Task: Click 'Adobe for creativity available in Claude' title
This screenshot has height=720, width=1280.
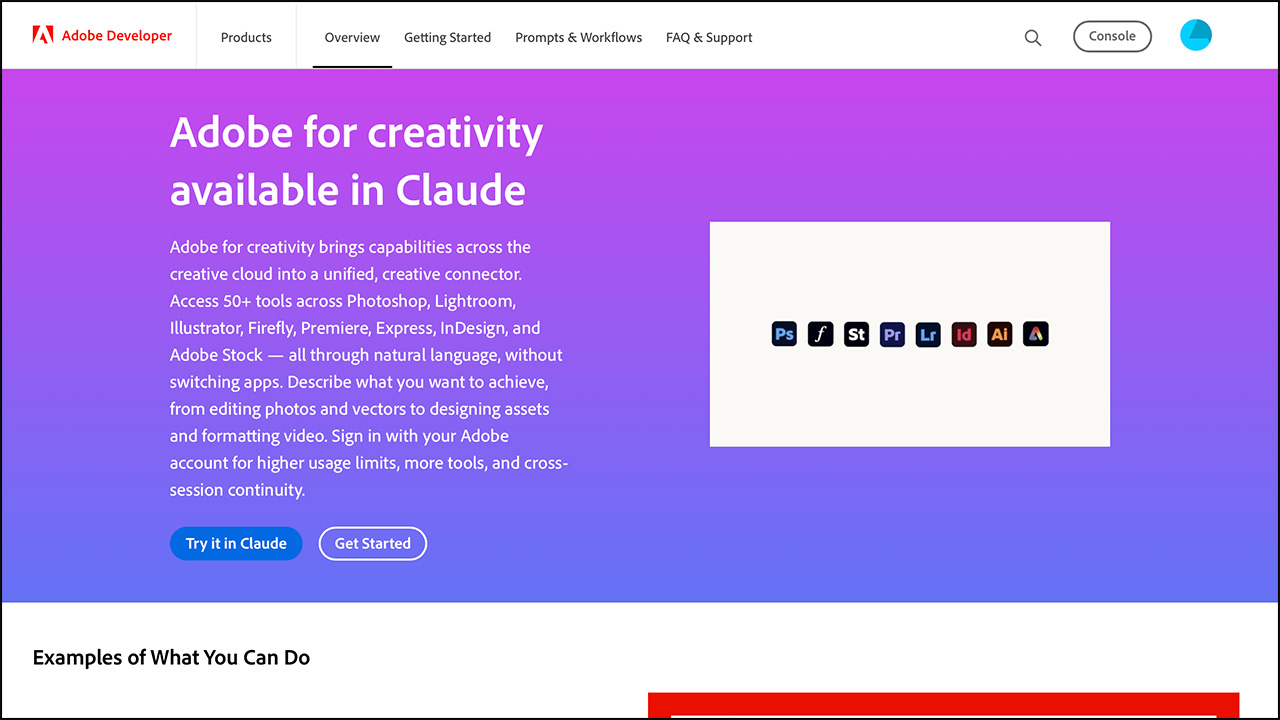Action: point(357,160)
